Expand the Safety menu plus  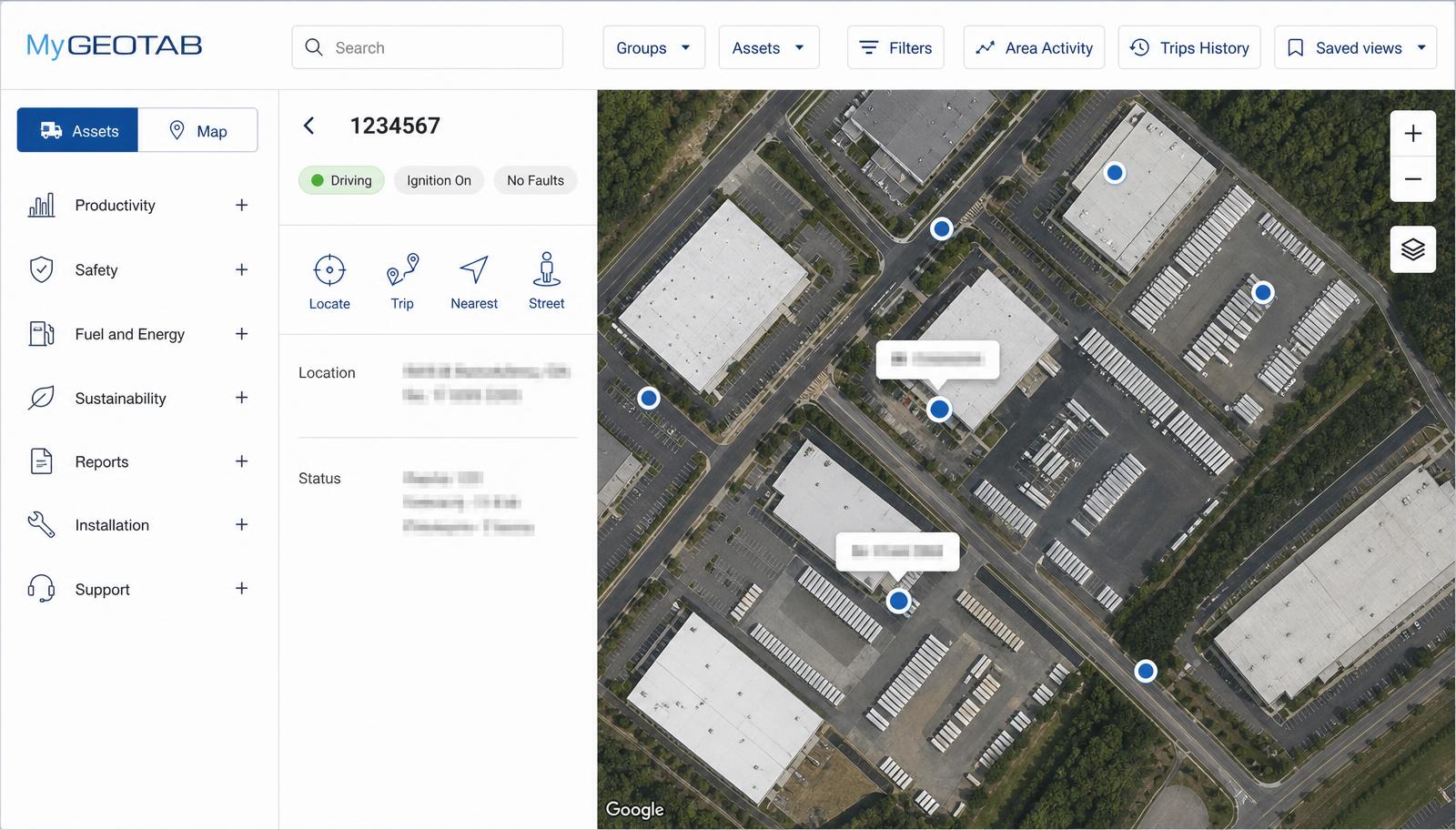[241, 269]
